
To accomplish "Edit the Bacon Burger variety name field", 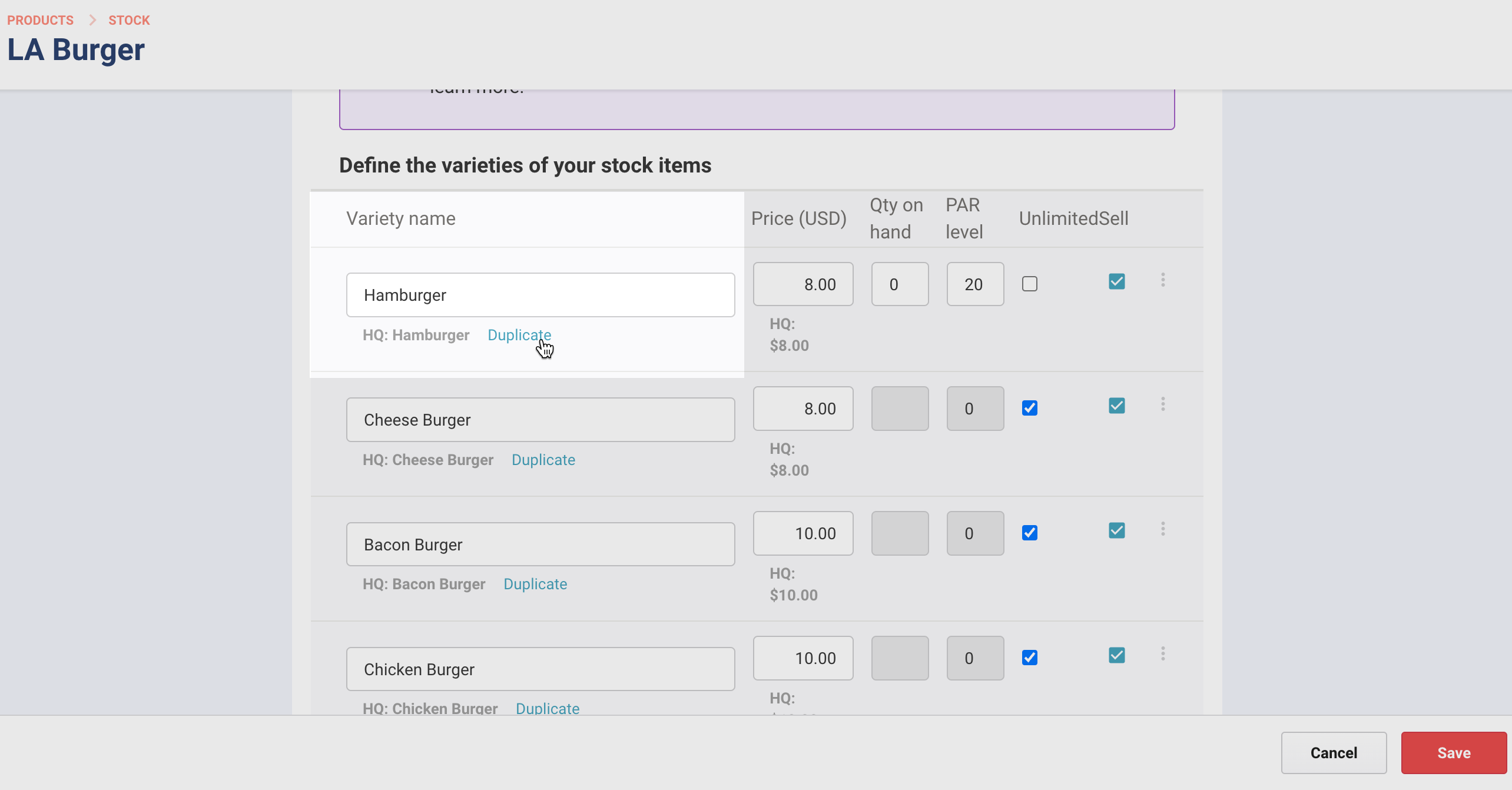I will click(541, 545).
